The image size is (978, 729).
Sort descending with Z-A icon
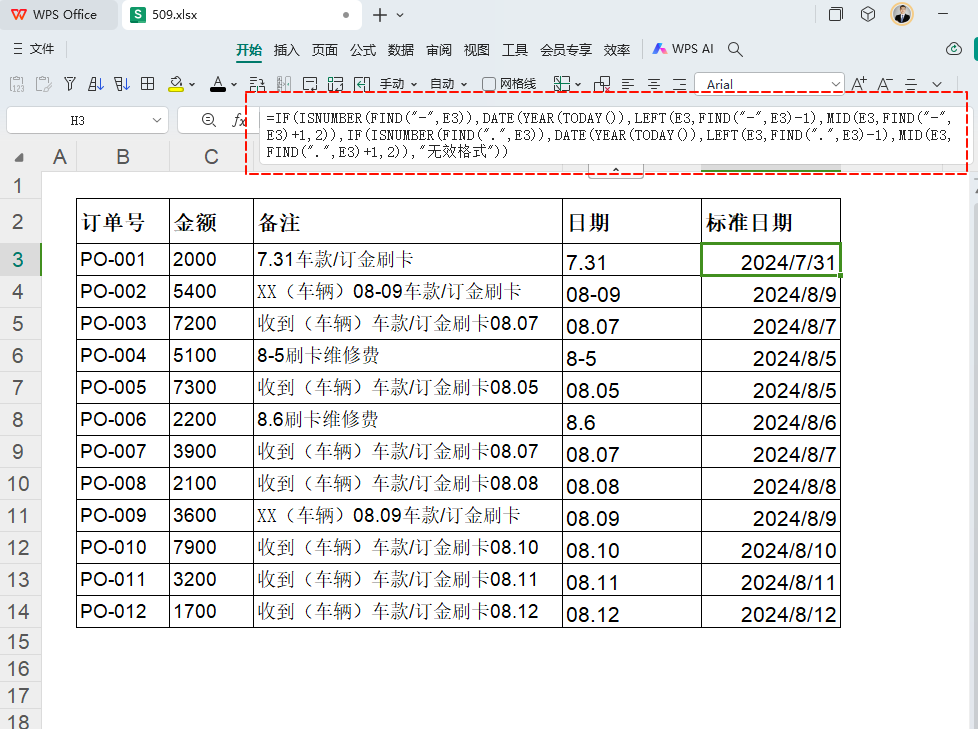122,84
